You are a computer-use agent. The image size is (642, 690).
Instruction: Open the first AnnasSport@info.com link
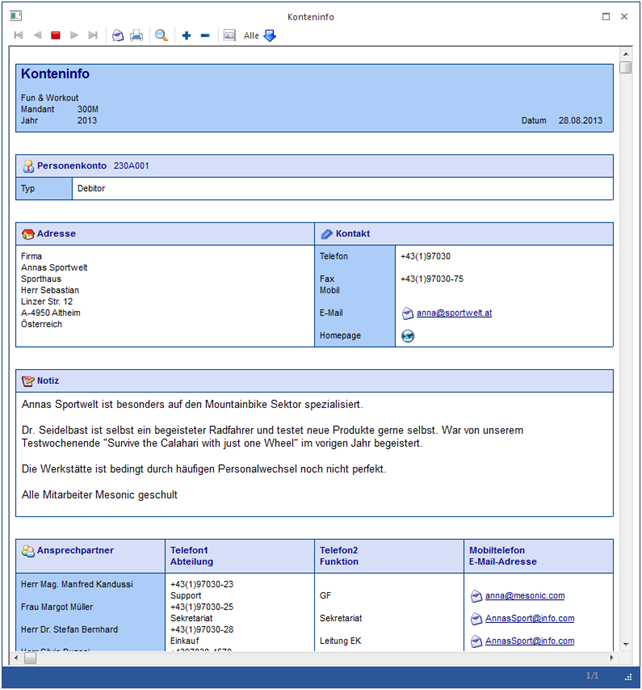(x=529, y=619)
